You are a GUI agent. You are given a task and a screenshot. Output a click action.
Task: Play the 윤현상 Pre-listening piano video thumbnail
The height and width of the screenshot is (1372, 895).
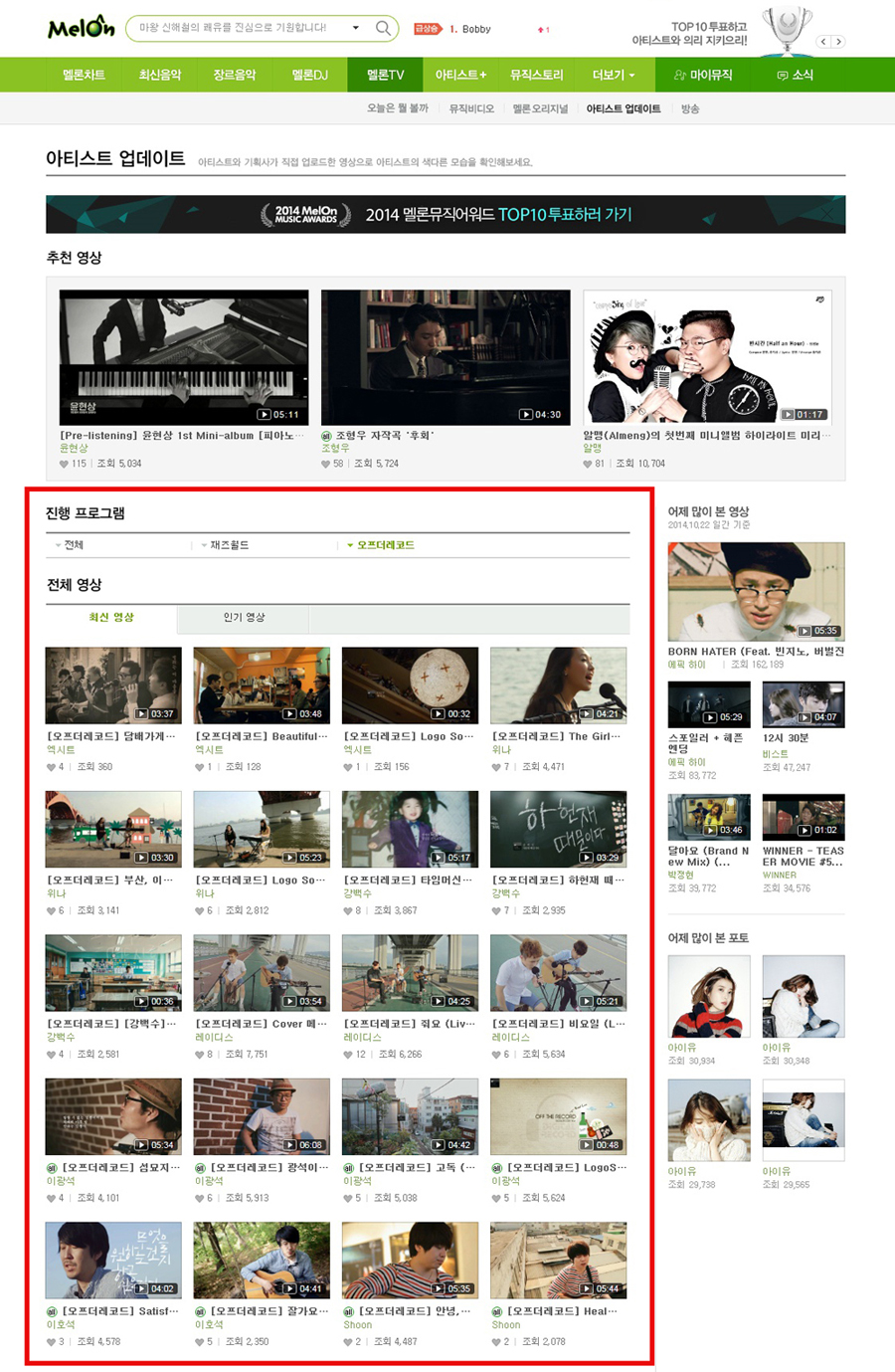[x=184, y=357]
